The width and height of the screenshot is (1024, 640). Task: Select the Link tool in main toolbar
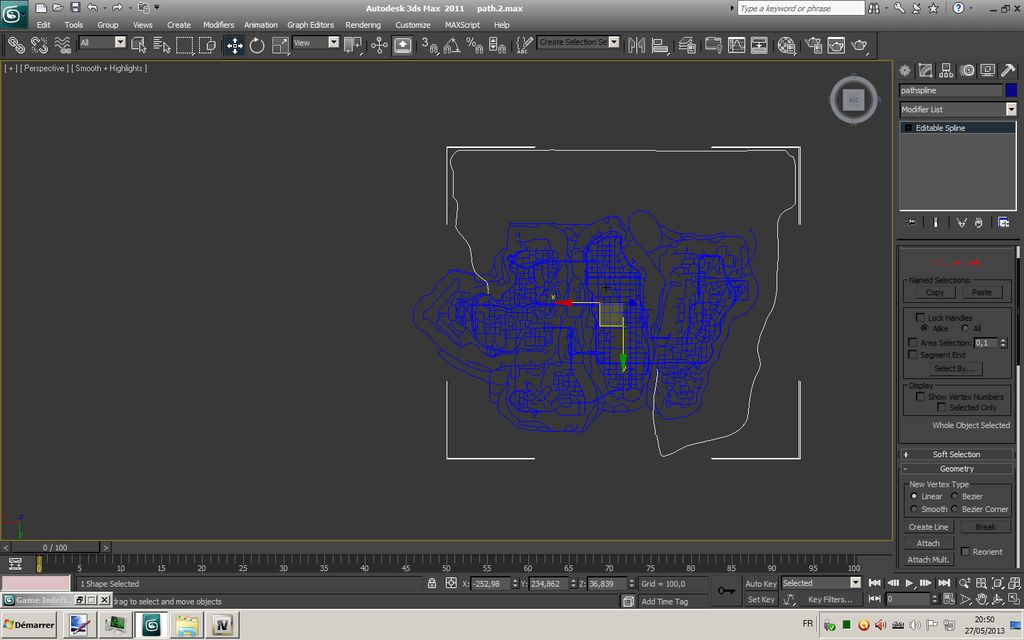coord(16,45)
